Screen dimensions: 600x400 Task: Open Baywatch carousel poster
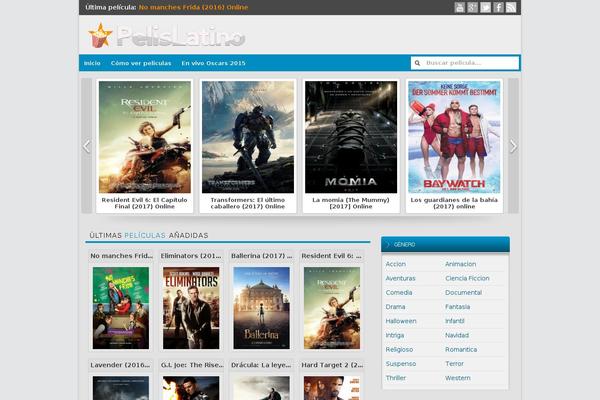click(x=454, y=137)
